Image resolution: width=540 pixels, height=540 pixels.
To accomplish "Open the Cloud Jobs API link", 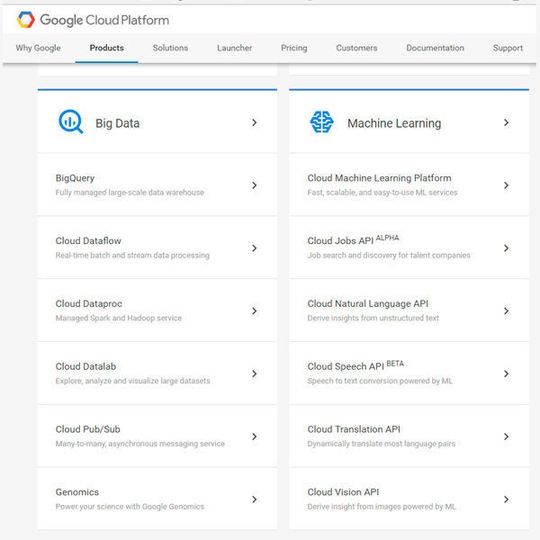I will (x=340, y=241).
